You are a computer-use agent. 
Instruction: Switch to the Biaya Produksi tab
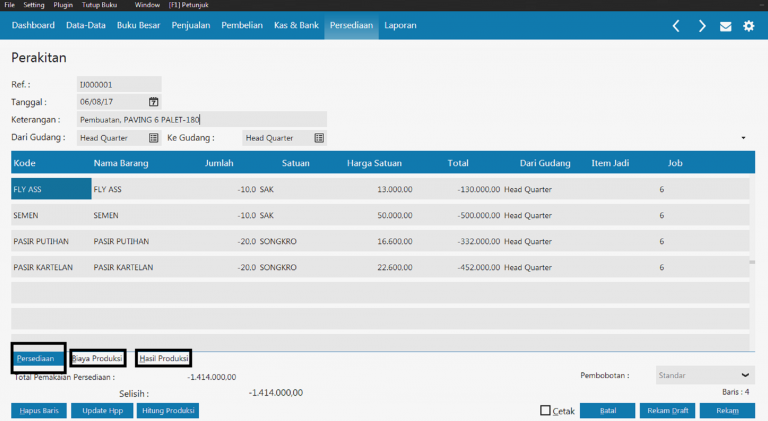[x=97, y=358]
